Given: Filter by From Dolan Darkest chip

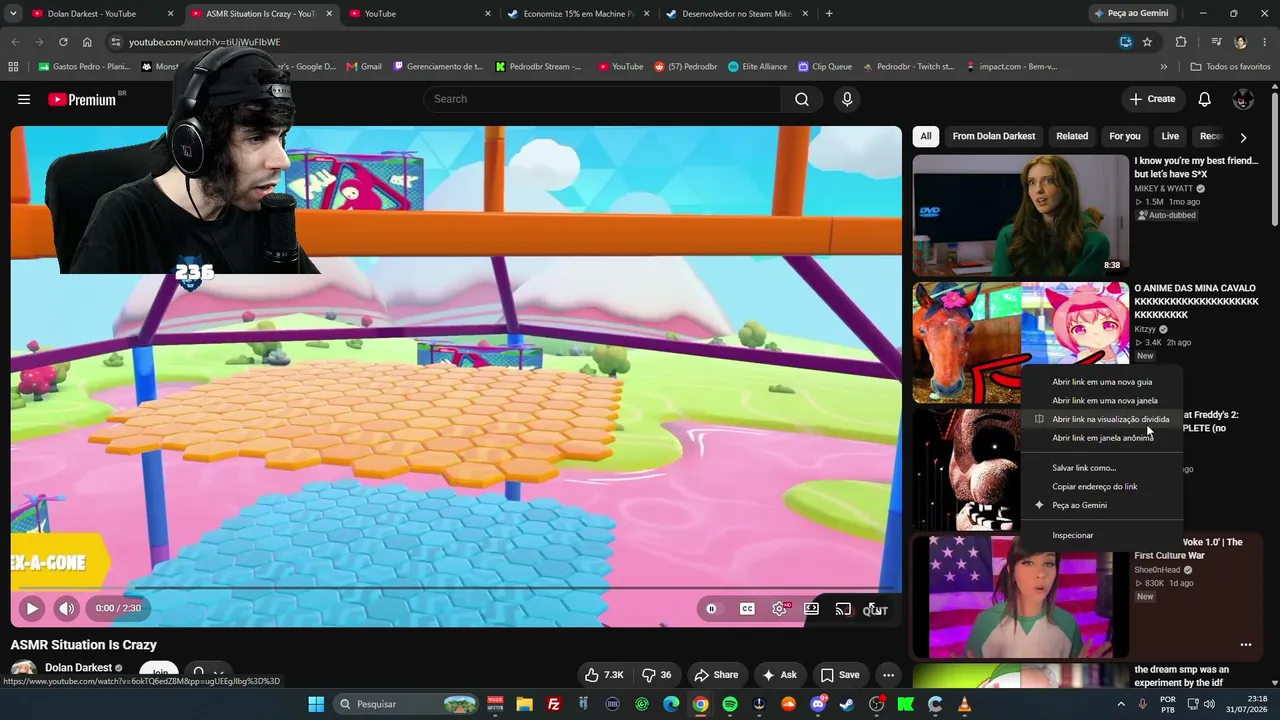Looking at the screenshot, I should pyautogui.click(x=994, y=136).
